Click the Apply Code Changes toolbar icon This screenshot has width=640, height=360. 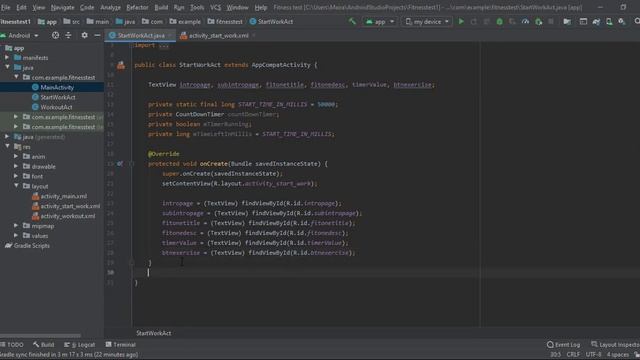tap(487, 21)
